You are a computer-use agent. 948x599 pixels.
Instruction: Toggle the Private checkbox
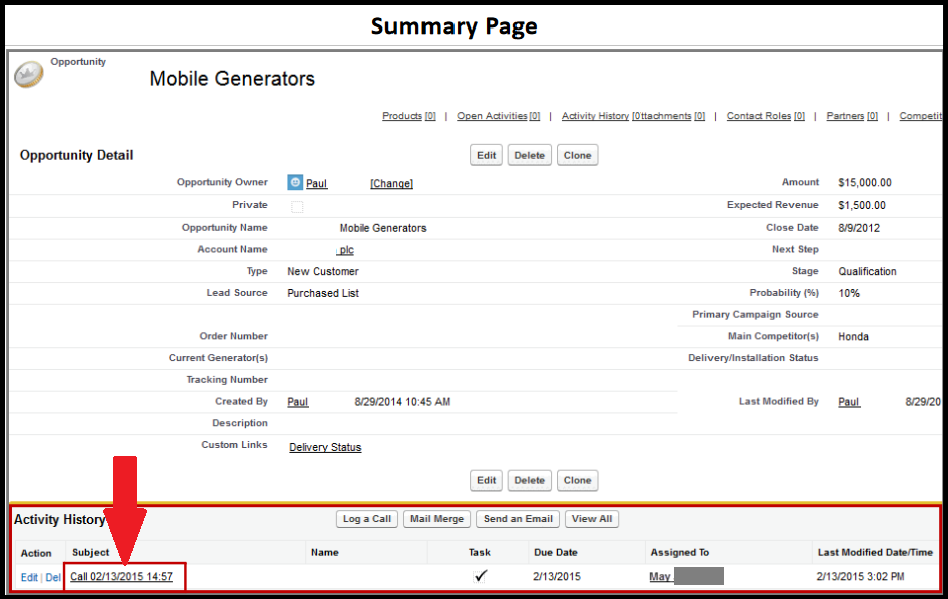[x=297, y=206]
